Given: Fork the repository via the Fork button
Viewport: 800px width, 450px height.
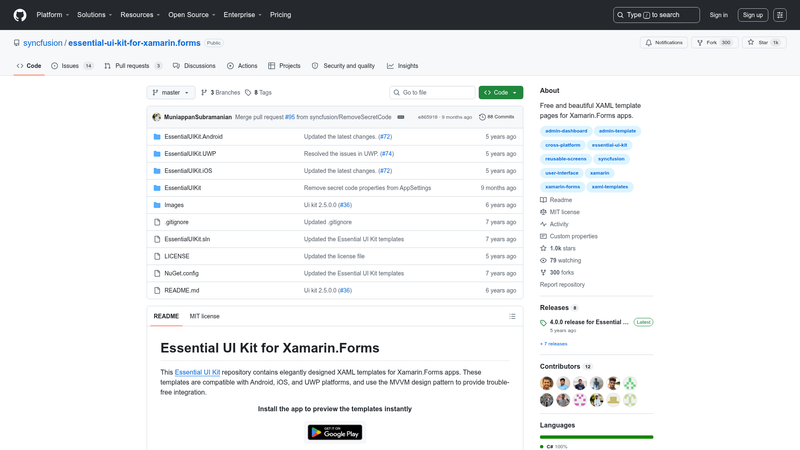Looking at the screenshot, I should coord(714,43).
